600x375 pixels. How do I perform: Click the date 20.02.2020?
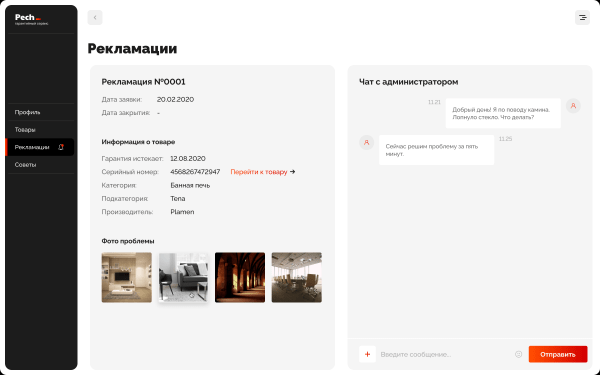[x=175, y=99]
